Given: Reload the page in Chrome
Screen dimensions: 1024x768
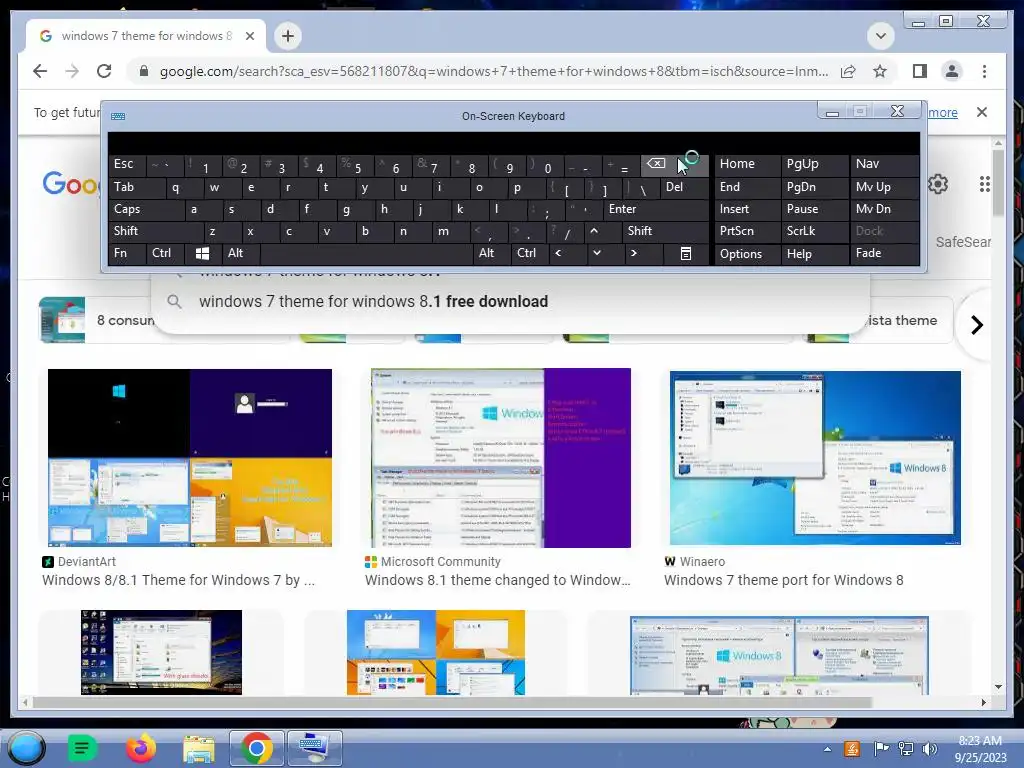Looking at the screenshot, I should click(x=104, y=71).
